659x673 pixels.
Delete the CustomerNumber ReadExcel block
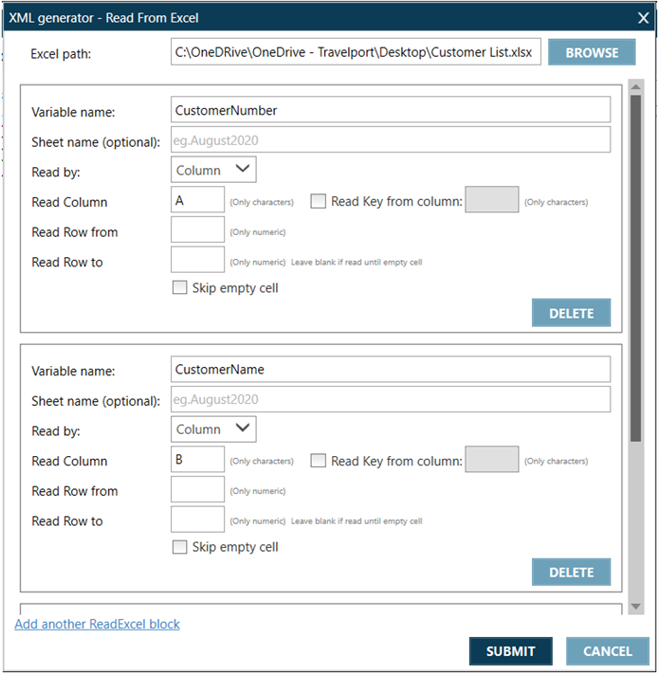(x=571, y=313)
